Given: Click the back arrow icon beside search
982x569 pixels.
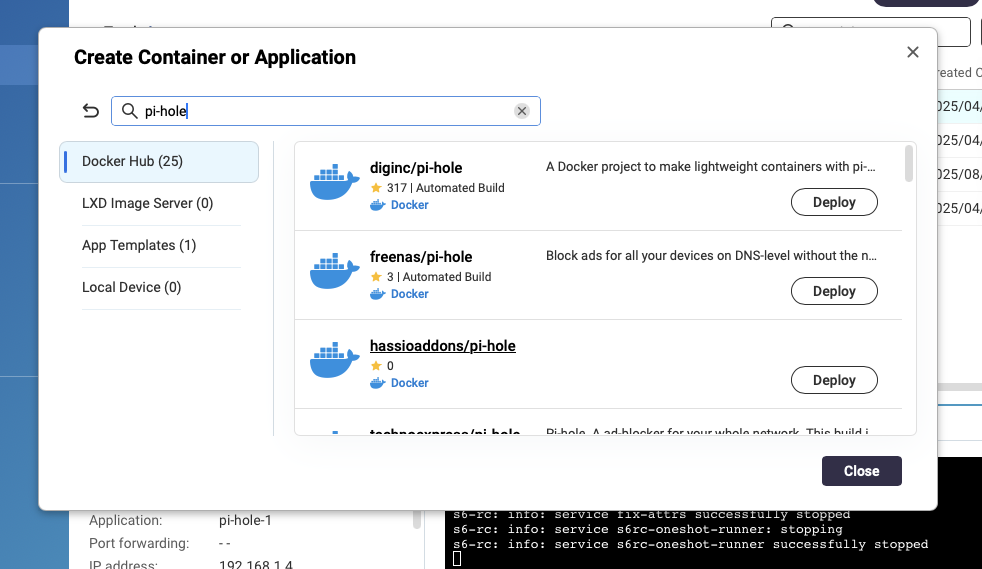Looking at the screenshot, I should 91,111.
